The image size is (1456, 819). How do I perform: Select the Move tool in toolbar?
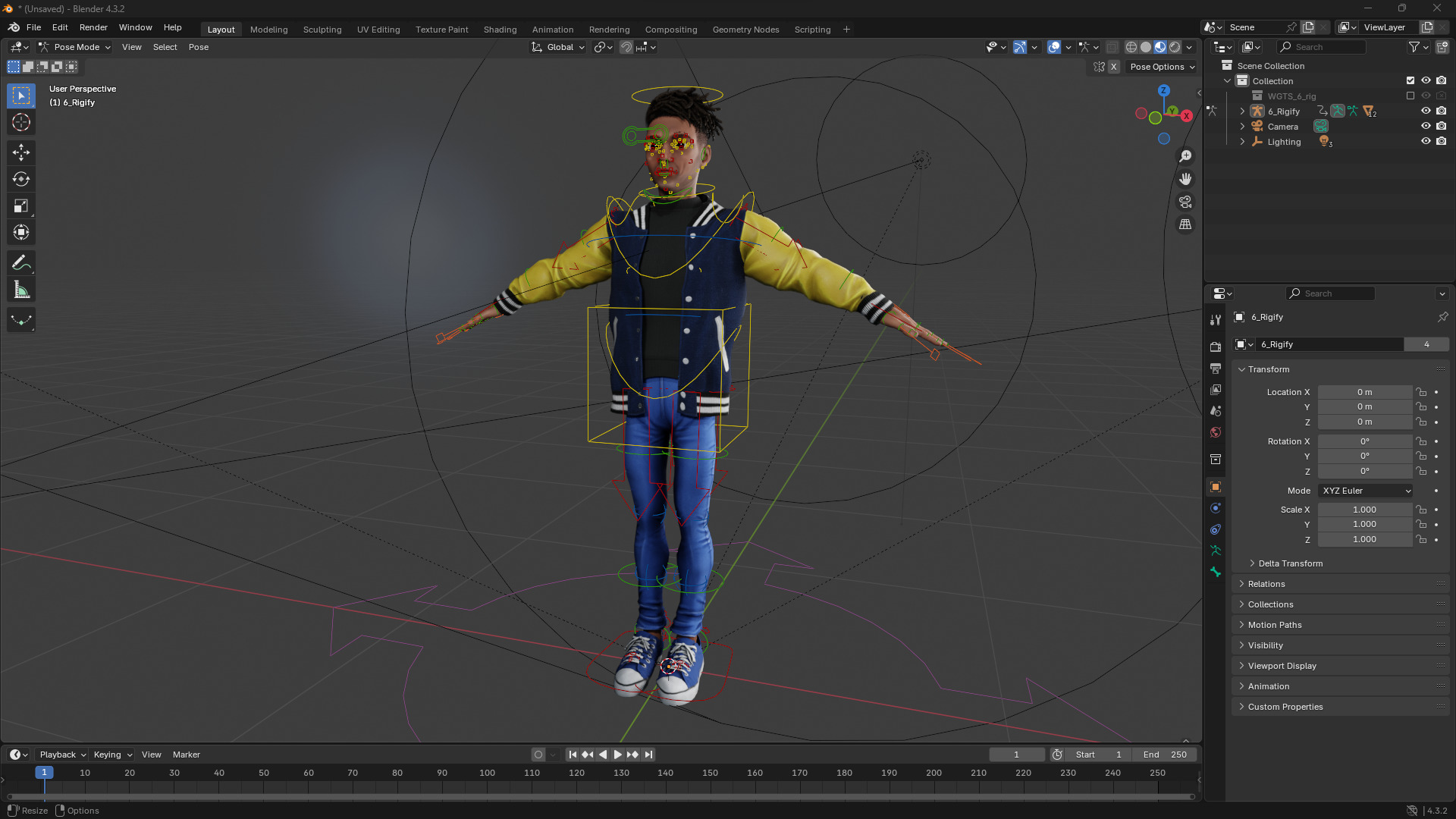click(x=21, y=152)
